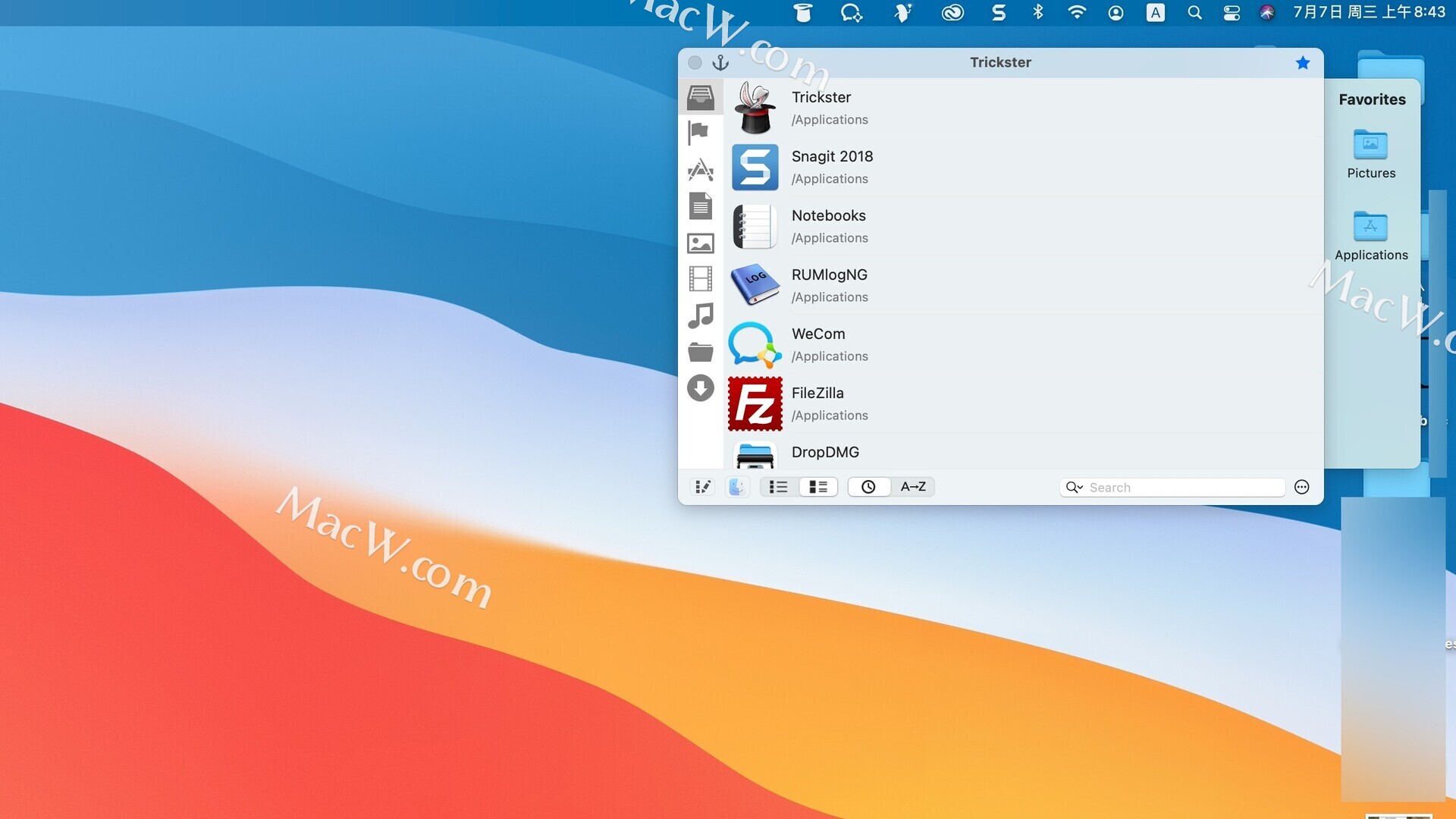The height and width of the screenshot is (819, 1456).
Task: Open the search options magnifier dropdown
Action: tap(1074, 488)
